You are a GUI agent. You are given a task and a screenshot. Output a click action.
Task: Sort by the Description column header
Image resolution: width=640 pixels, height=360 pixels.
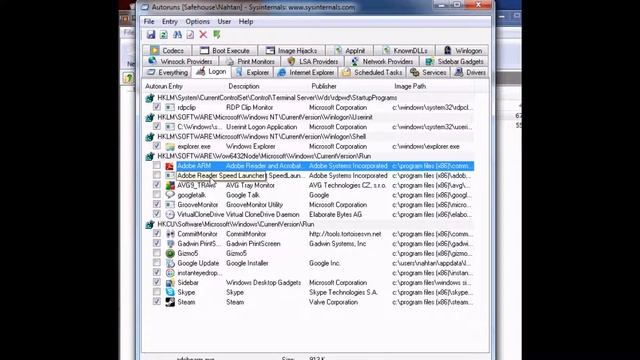click(244, 87)
